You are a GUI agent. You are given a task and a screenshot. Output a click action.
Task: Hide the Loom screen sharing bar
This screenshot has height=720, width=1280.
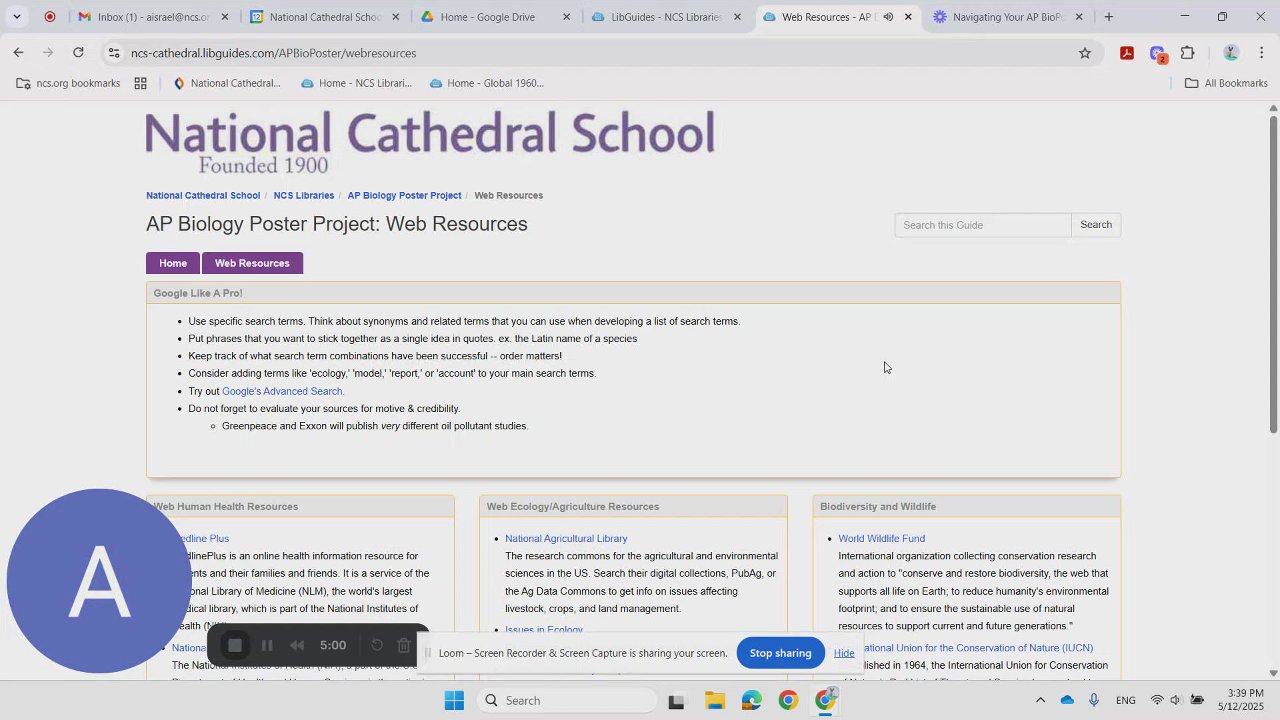(844, 654)
